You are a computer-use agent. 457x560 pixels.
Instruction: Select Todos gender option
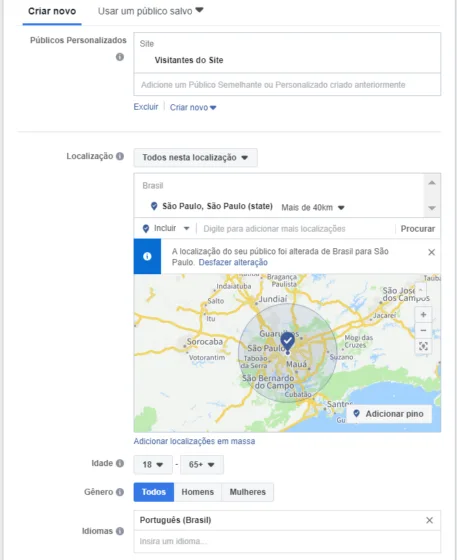pyautogui.click(x=154, y=492)
